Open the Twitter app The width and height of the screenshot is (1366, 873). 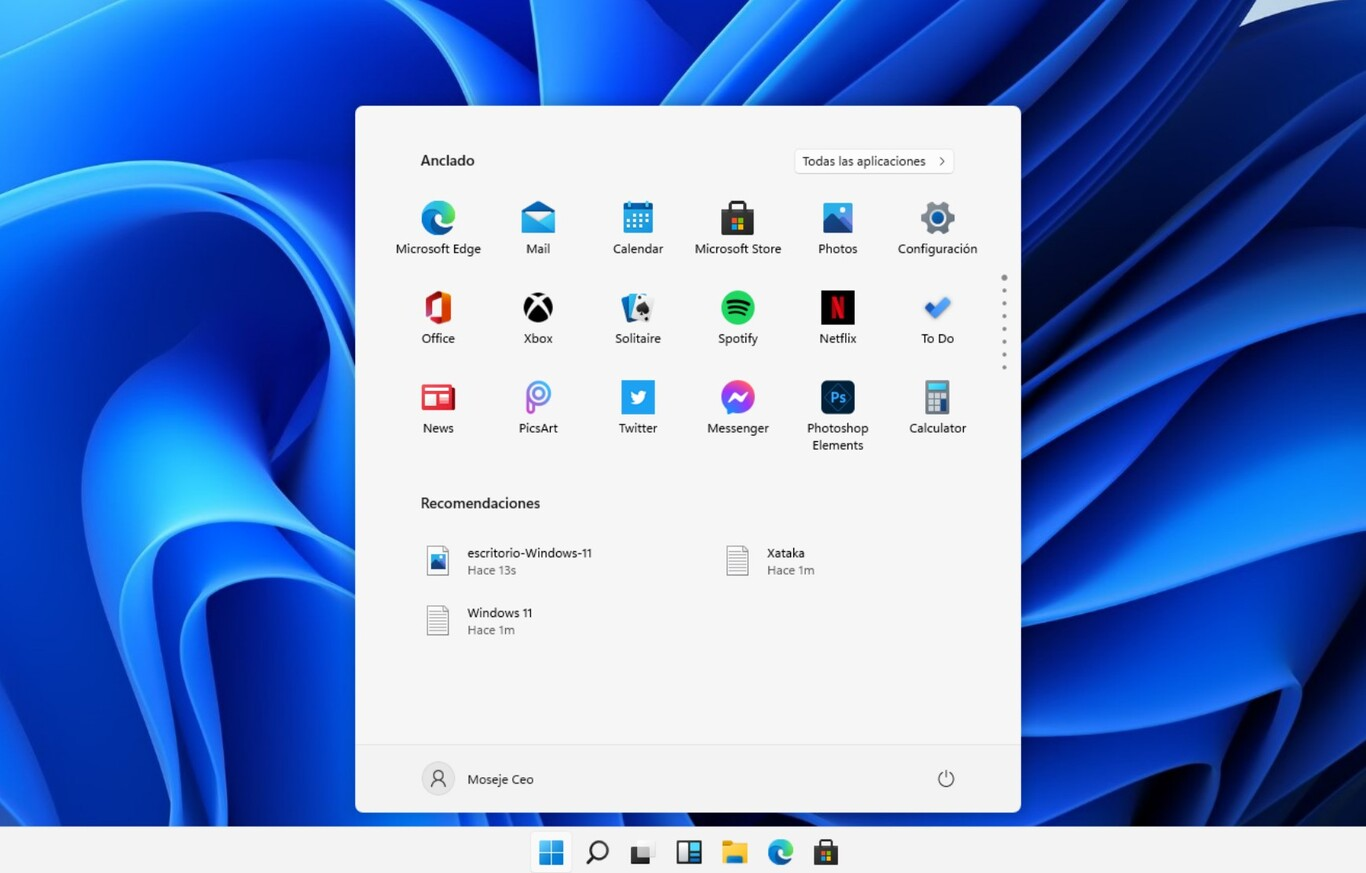[638, 408]
